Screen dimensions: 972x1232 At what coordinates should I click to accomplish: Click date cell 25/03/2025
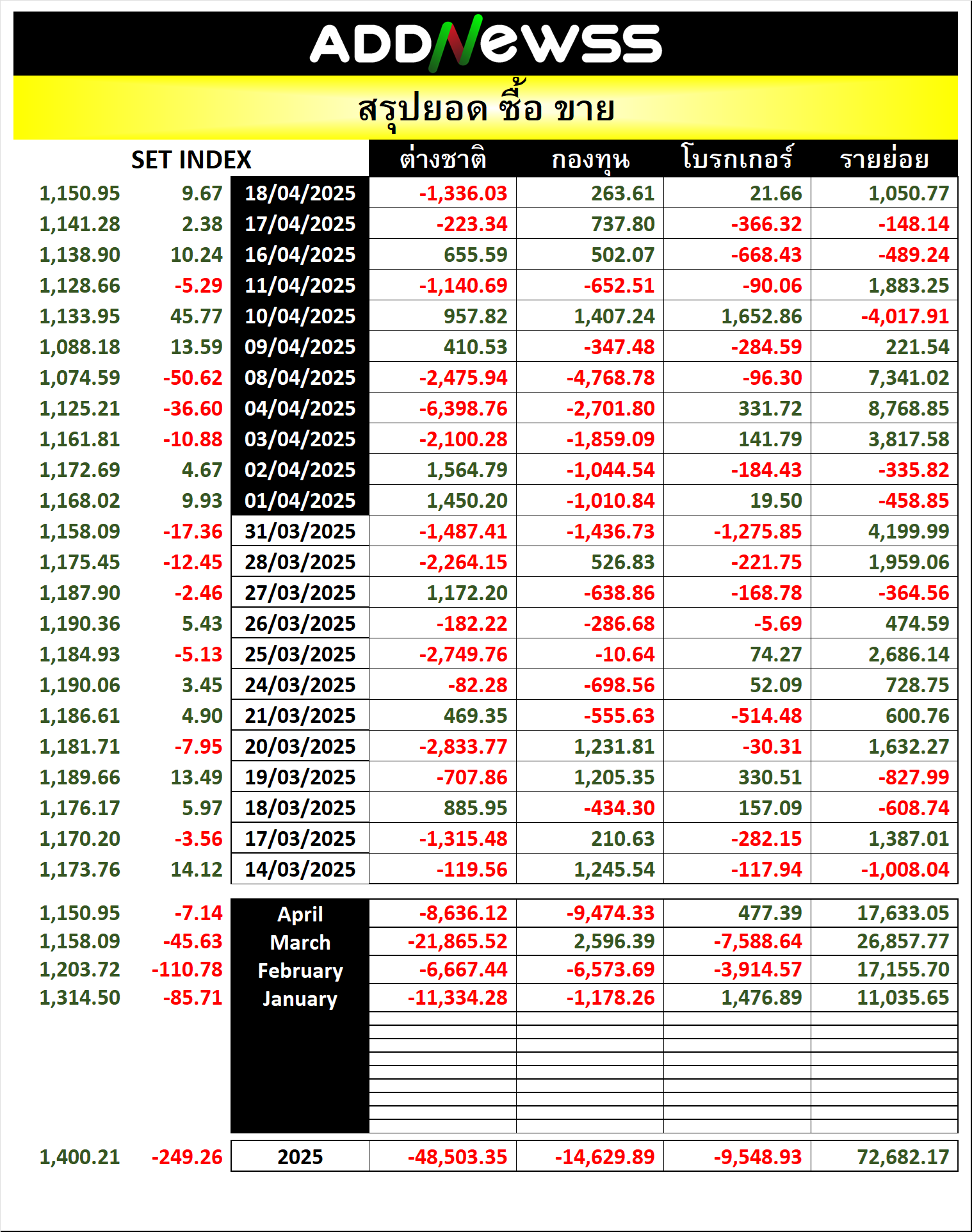pos(300,654)
